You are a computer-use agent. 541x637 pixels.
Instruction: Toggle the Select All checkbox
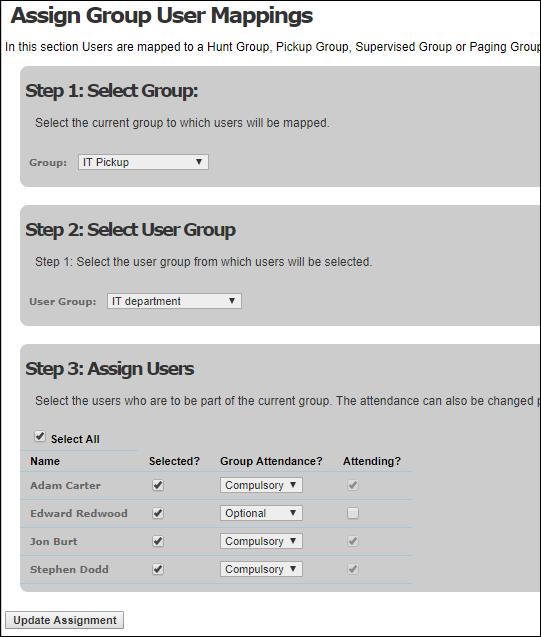coord(40,437)
